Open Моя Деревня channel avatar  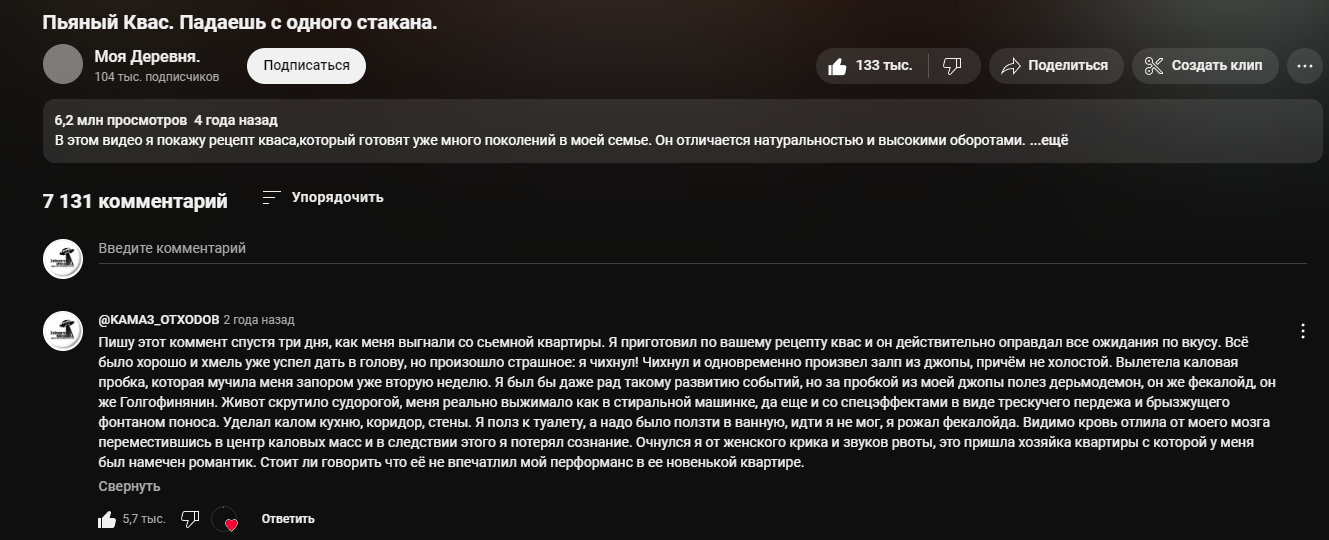click(x=63, y=65)
